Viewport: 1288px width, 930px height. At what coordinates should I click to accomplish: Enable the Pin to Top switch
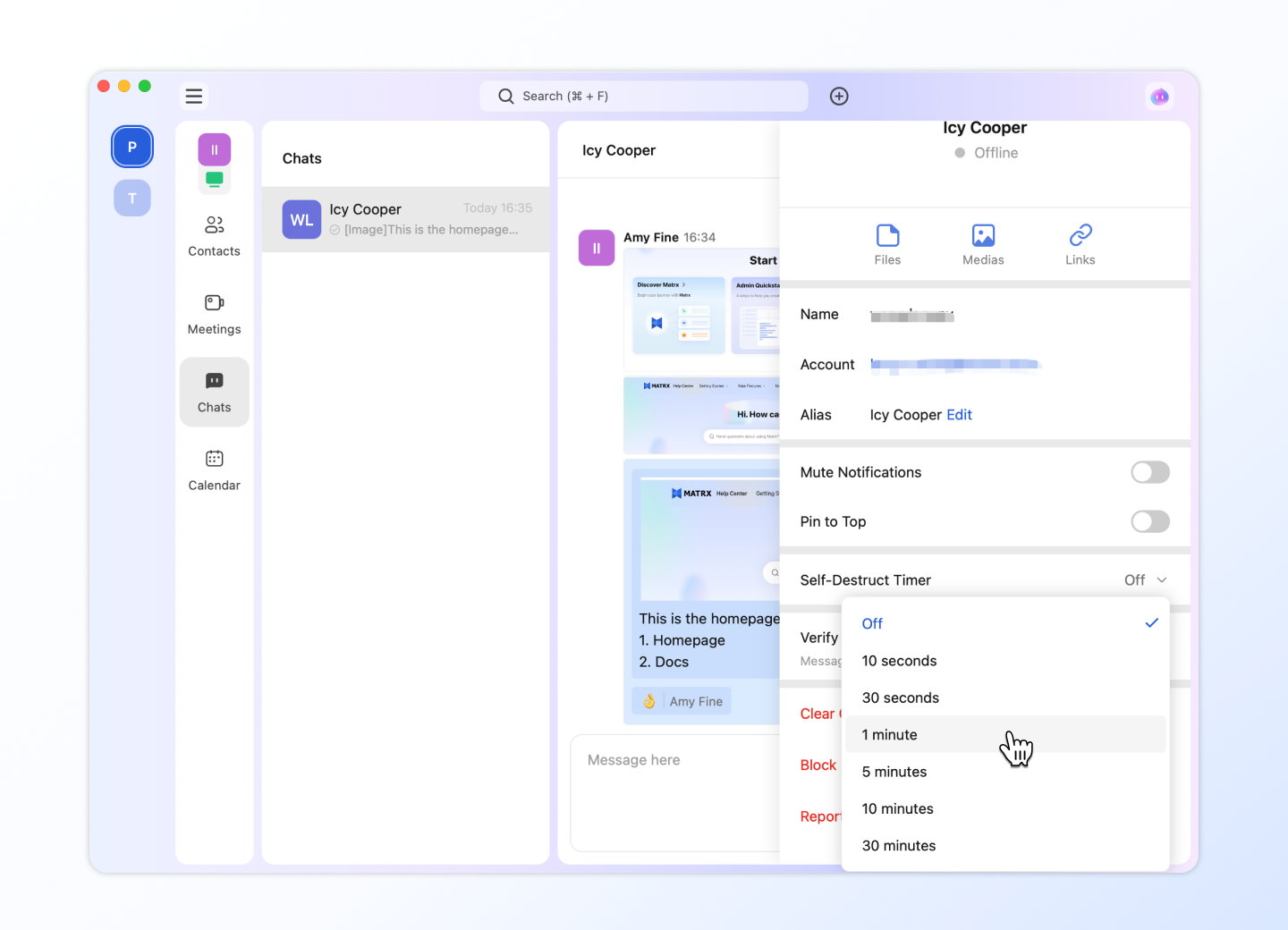pos(1149,521)
